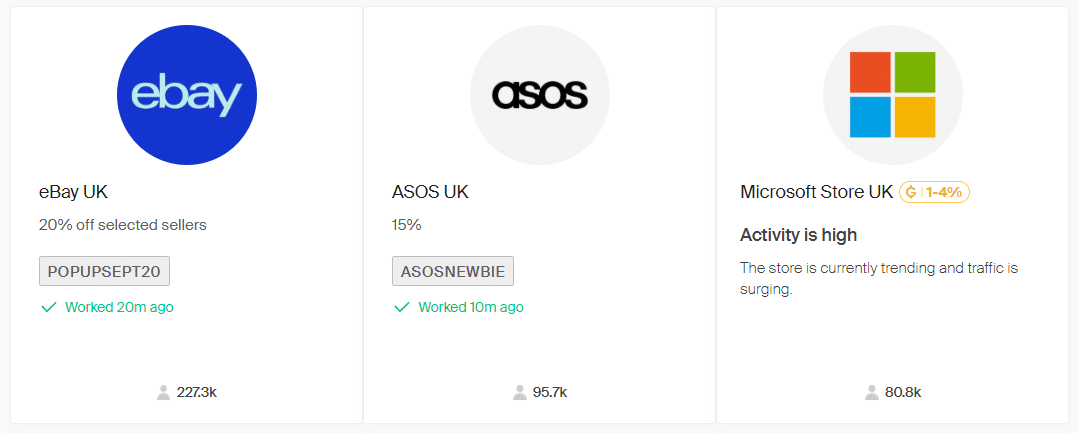Click the Activity is high heading

pos(798,235)
